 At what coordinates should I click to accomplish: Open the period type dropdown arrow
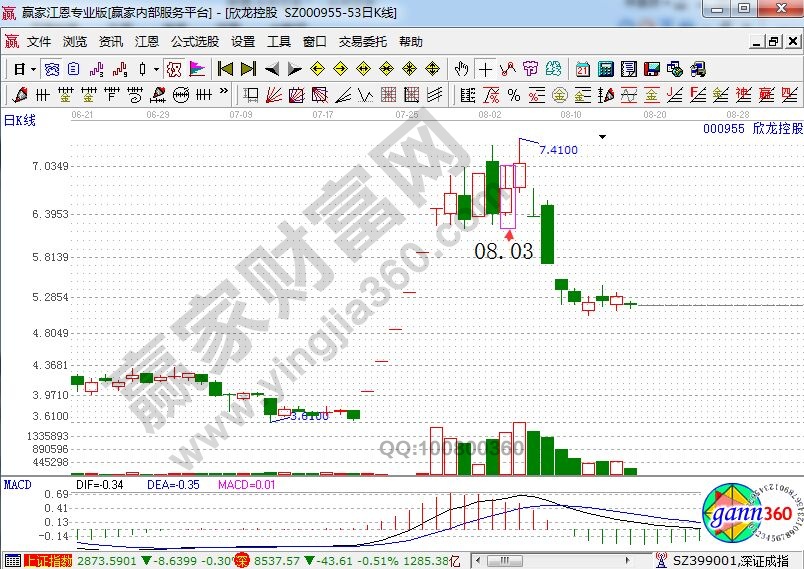tap(33, 69)
